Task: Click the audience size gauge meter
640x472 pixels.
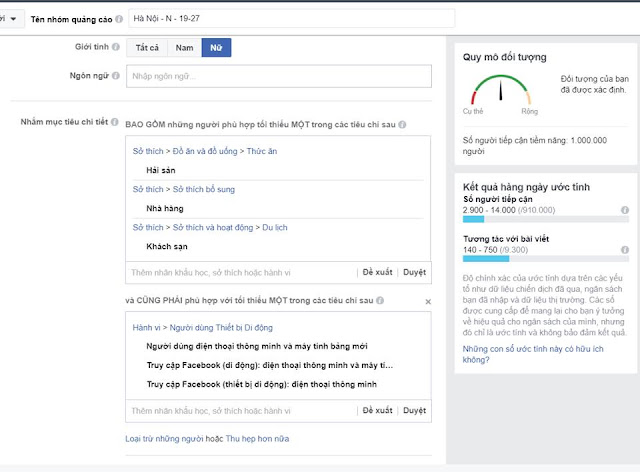Action: (501, 89)
